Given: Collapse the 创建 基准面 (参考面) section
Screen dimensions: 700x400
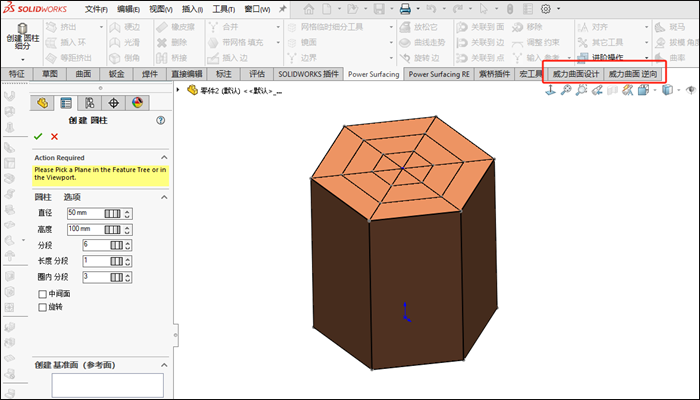Looking at the screenshot, I should pos(164,365).
